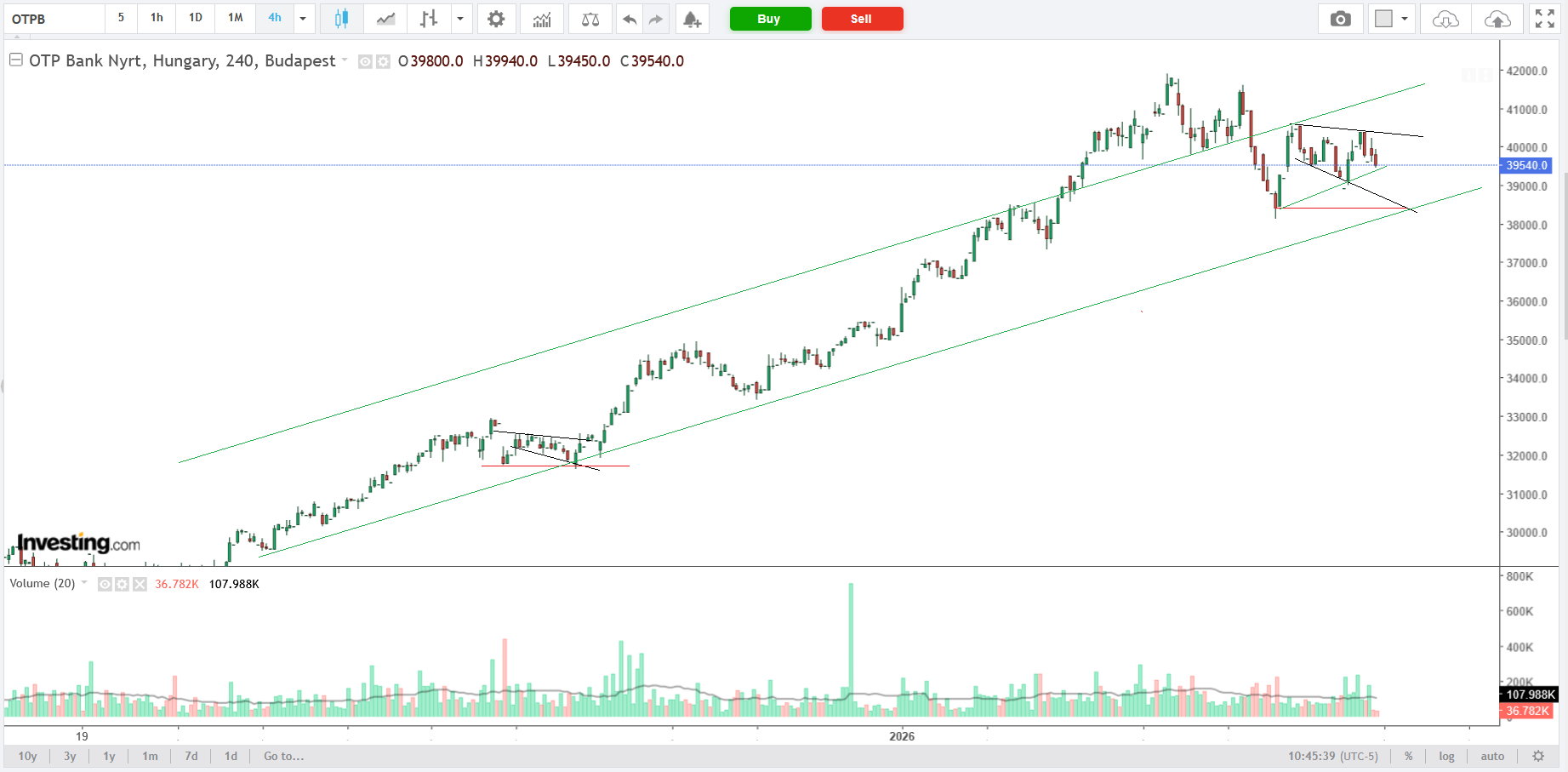The image size is (1568, 772).
Task: Open chart properties gear in the toolbar
Action: pyautogui.click(x=496, y=19)
